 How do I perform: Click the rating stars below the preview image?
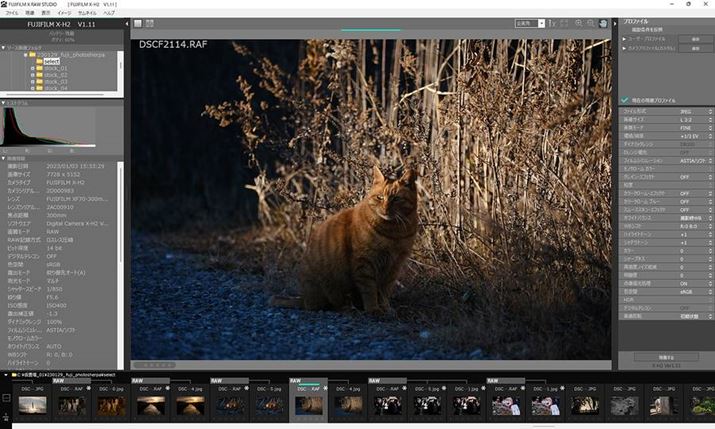pos(155,365)
